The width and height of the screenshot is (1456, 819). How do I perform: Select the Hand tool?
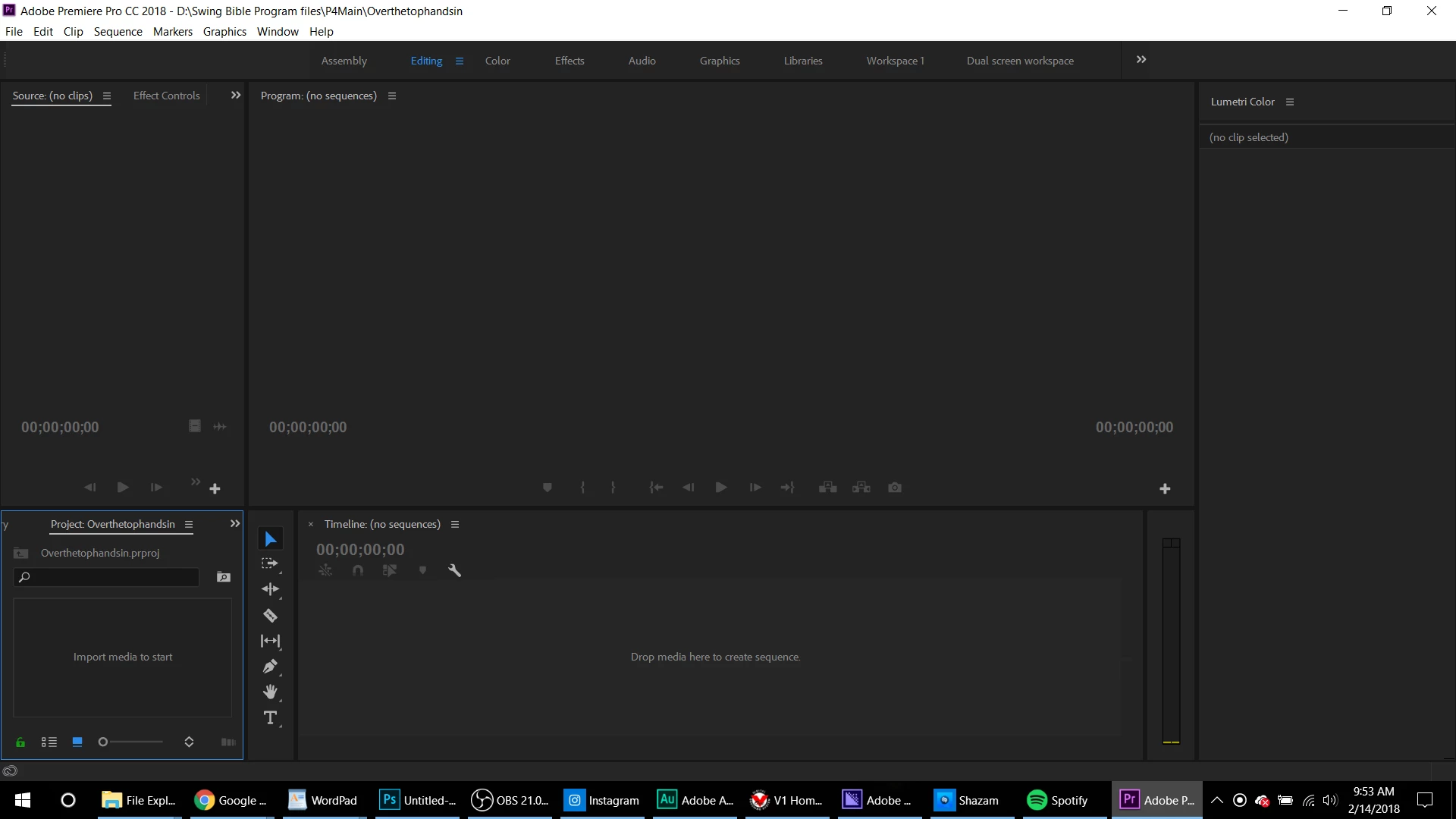pos(270,692)
